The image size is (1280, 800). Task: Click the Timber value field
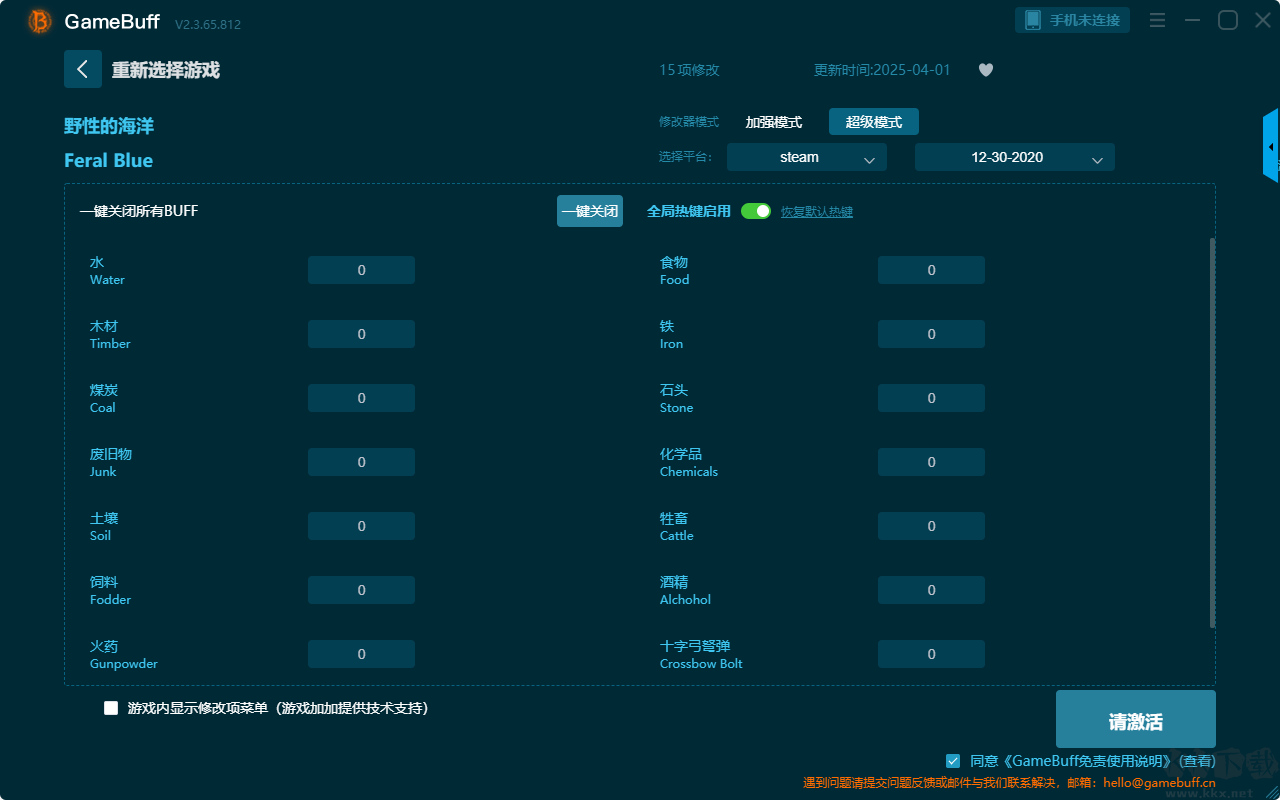tap(361, 334)
